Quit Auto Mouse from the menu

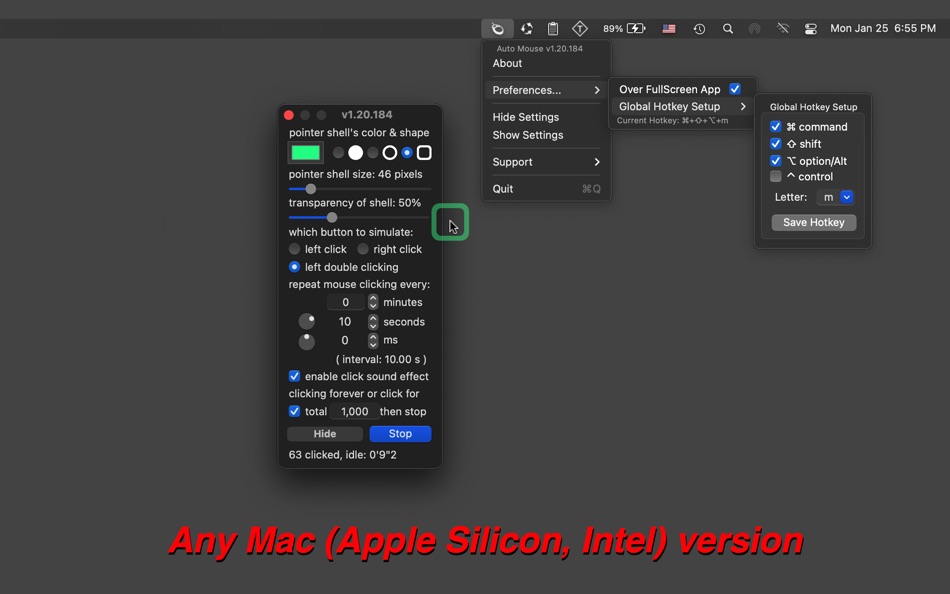pos(546,189)
